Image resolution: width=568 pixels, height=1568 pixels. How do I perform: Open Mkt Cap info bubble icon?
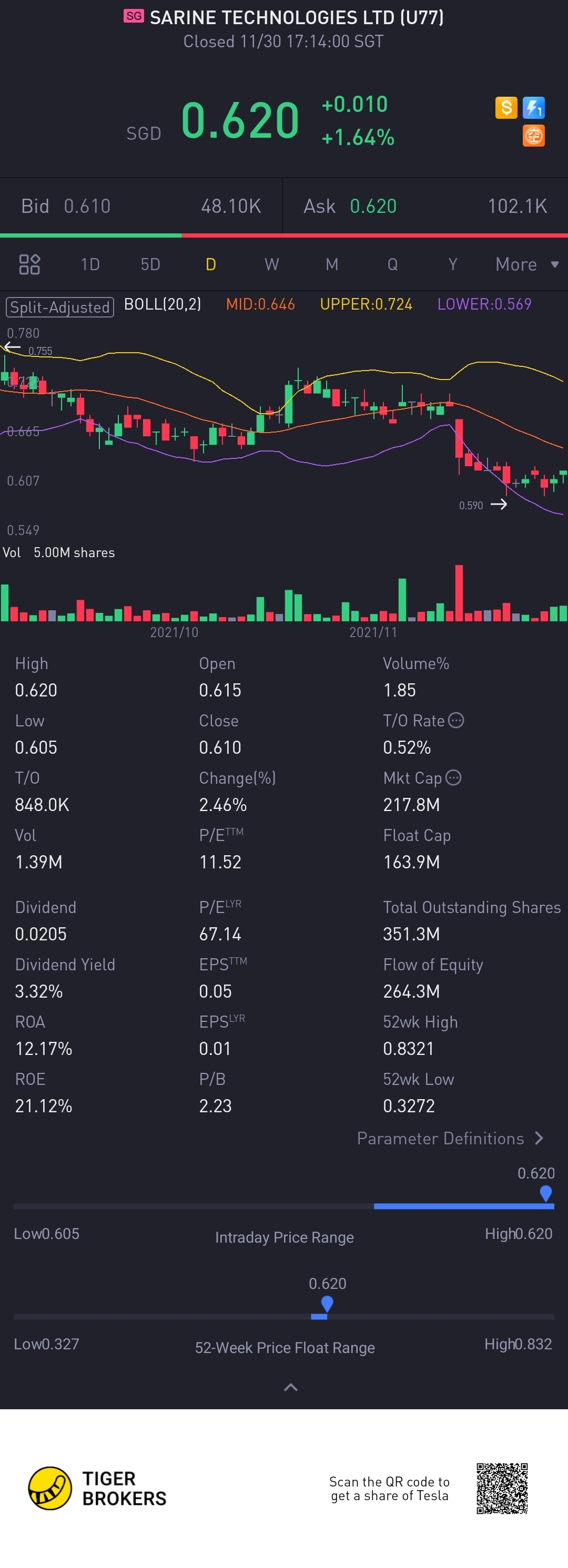pos(453,777)
